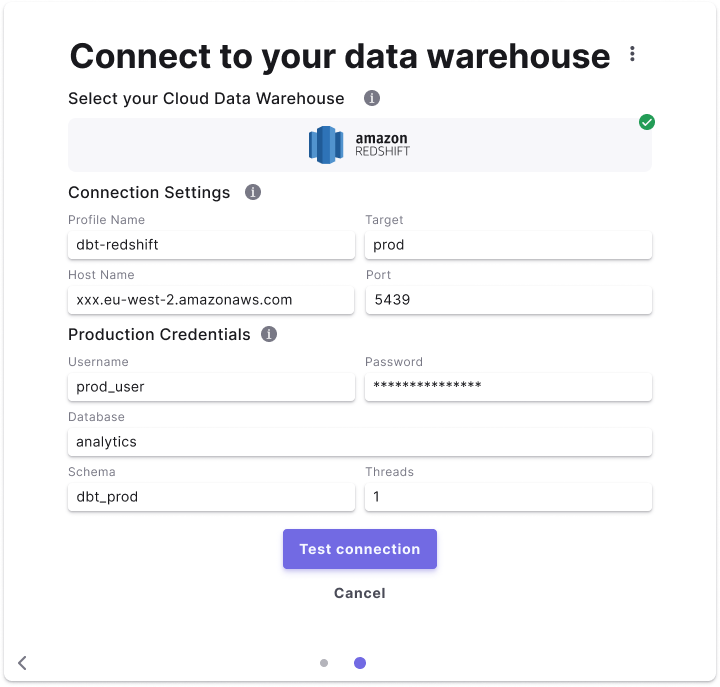Screen dimensions: 720x687
Task: Focus the Password input field
Action: pos(508,387)
